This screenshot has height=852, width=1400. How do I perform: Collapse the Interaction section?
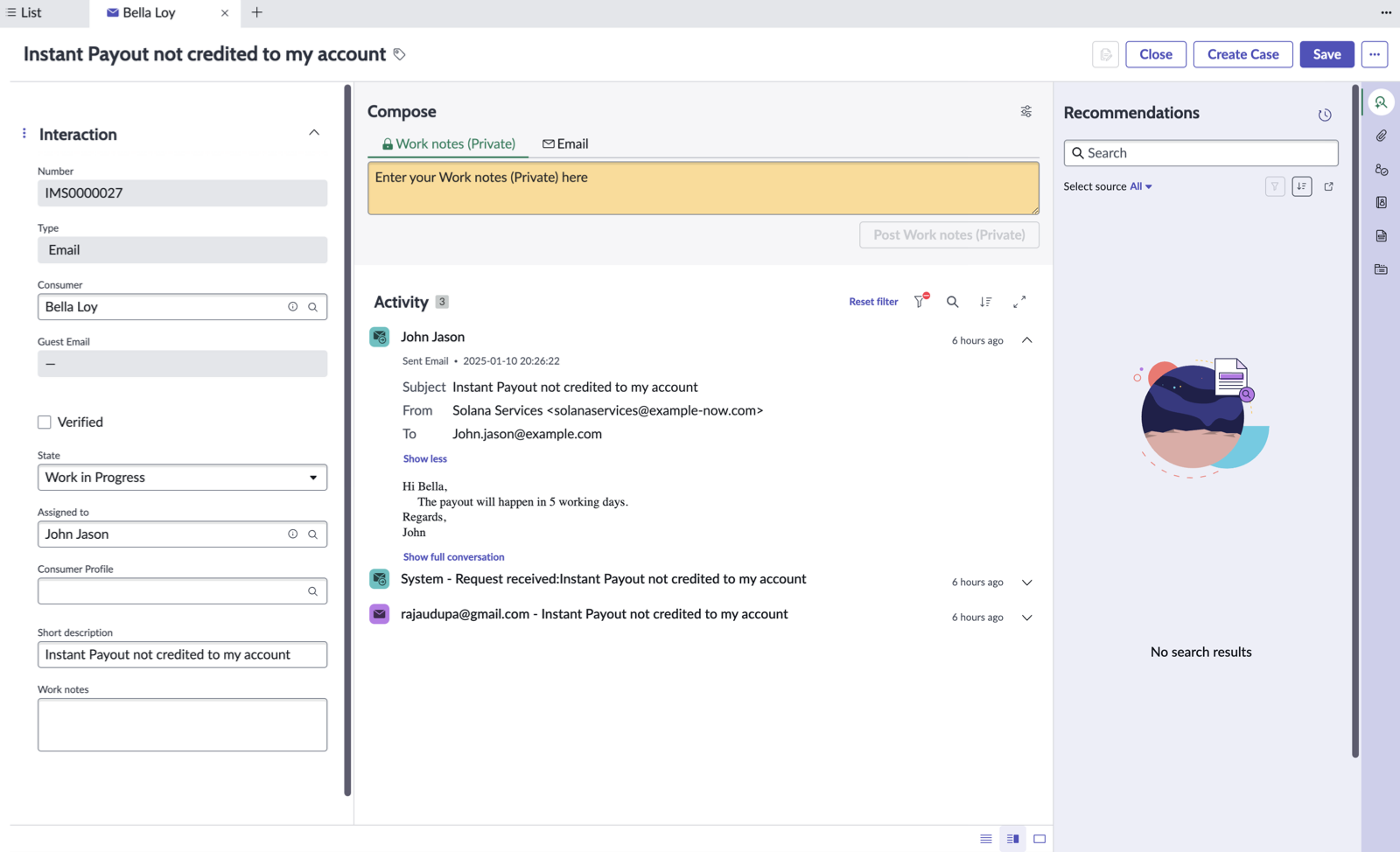(314, 133)
